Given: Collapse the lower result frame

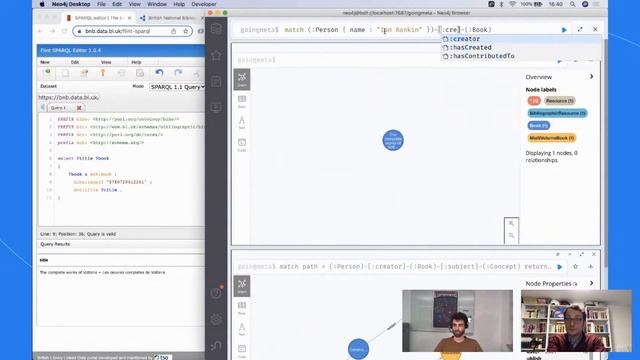Looking at the screenshot, I should click(570, 254).
